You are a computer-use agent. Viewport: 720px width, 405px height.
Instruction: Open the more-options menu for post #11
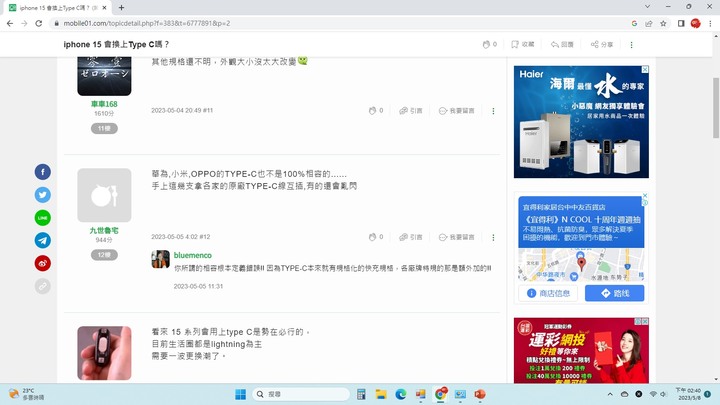point(493,111)
